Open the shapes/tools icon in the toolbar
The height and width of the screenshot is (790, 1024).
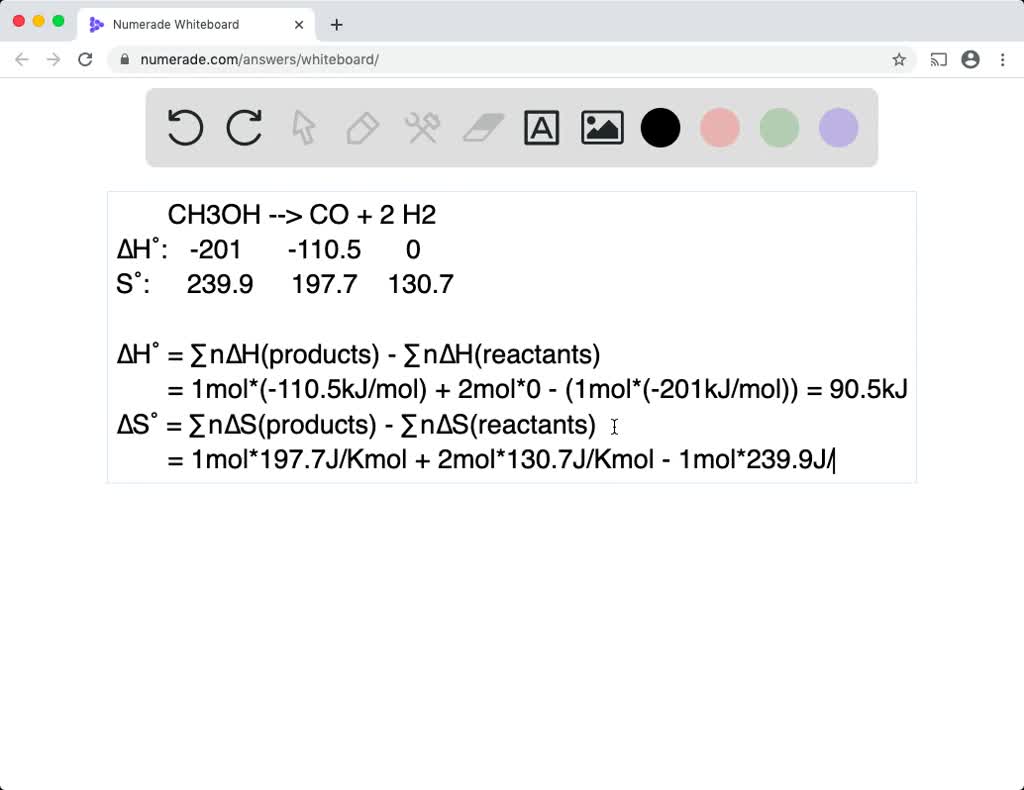tap(422, 127)
